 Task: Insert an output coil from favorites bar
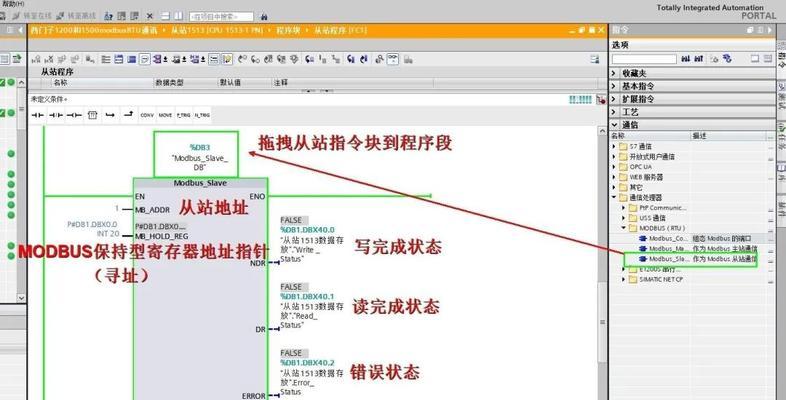(74, 115)
